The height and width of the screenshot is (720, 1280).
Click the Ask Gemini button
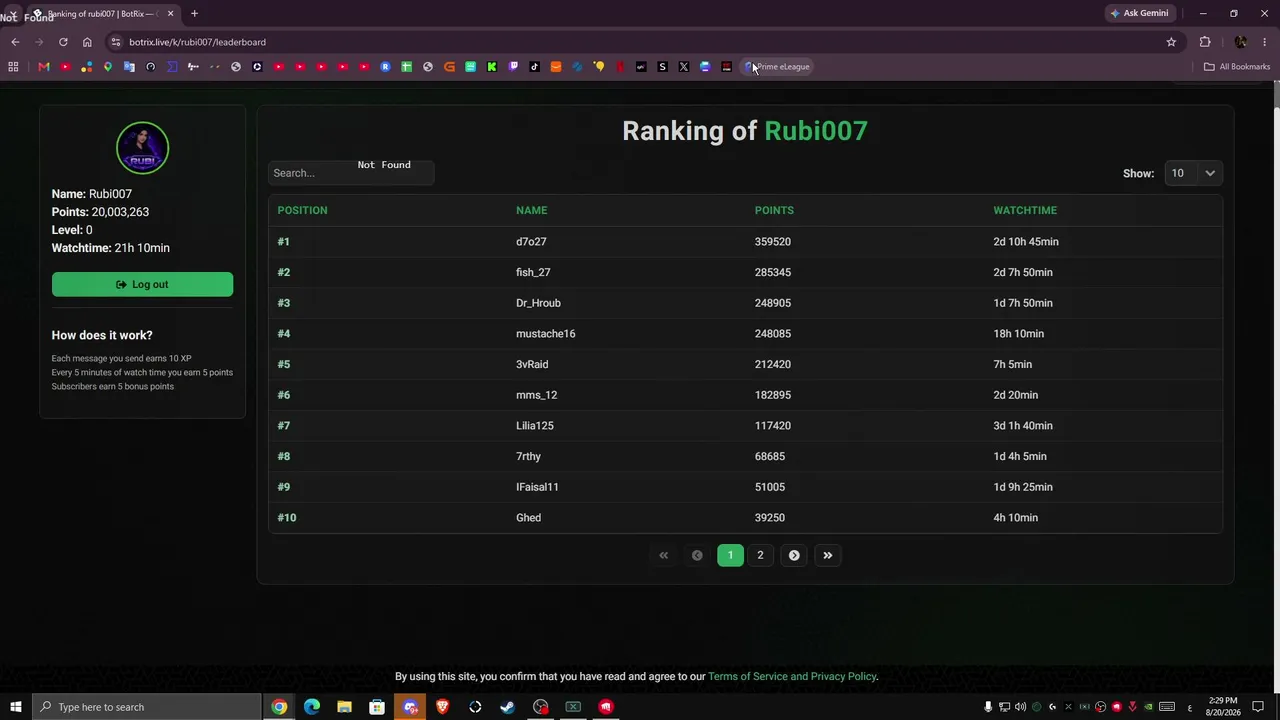coord(1139,13)
